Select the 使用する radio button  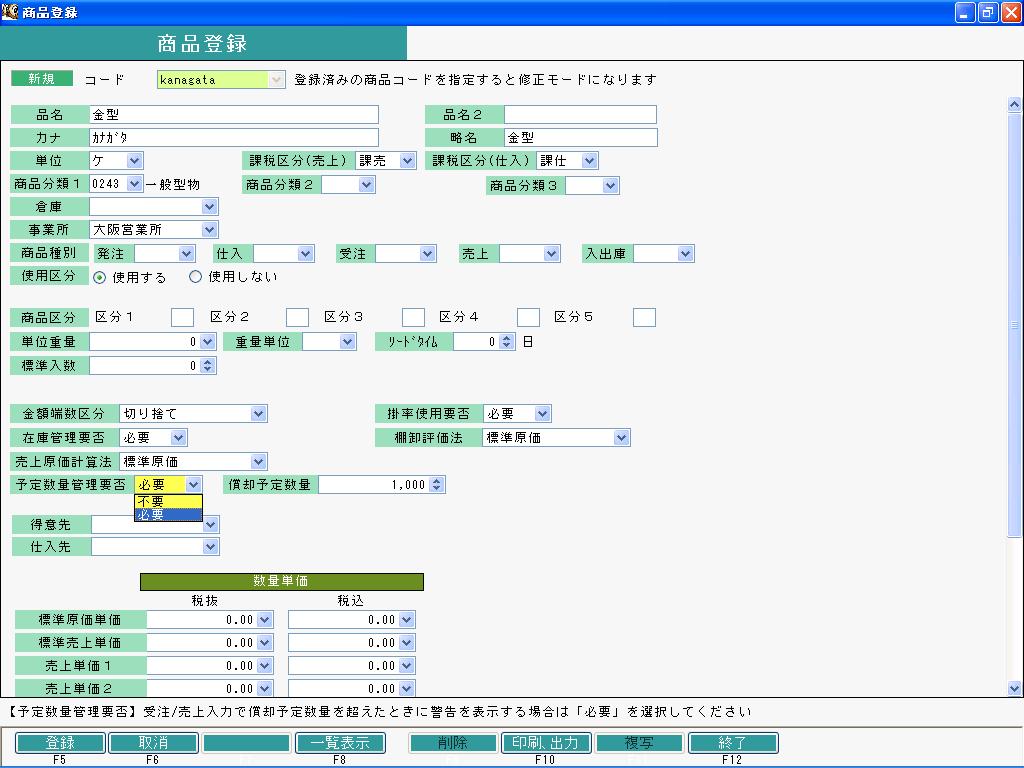(99, 278)
